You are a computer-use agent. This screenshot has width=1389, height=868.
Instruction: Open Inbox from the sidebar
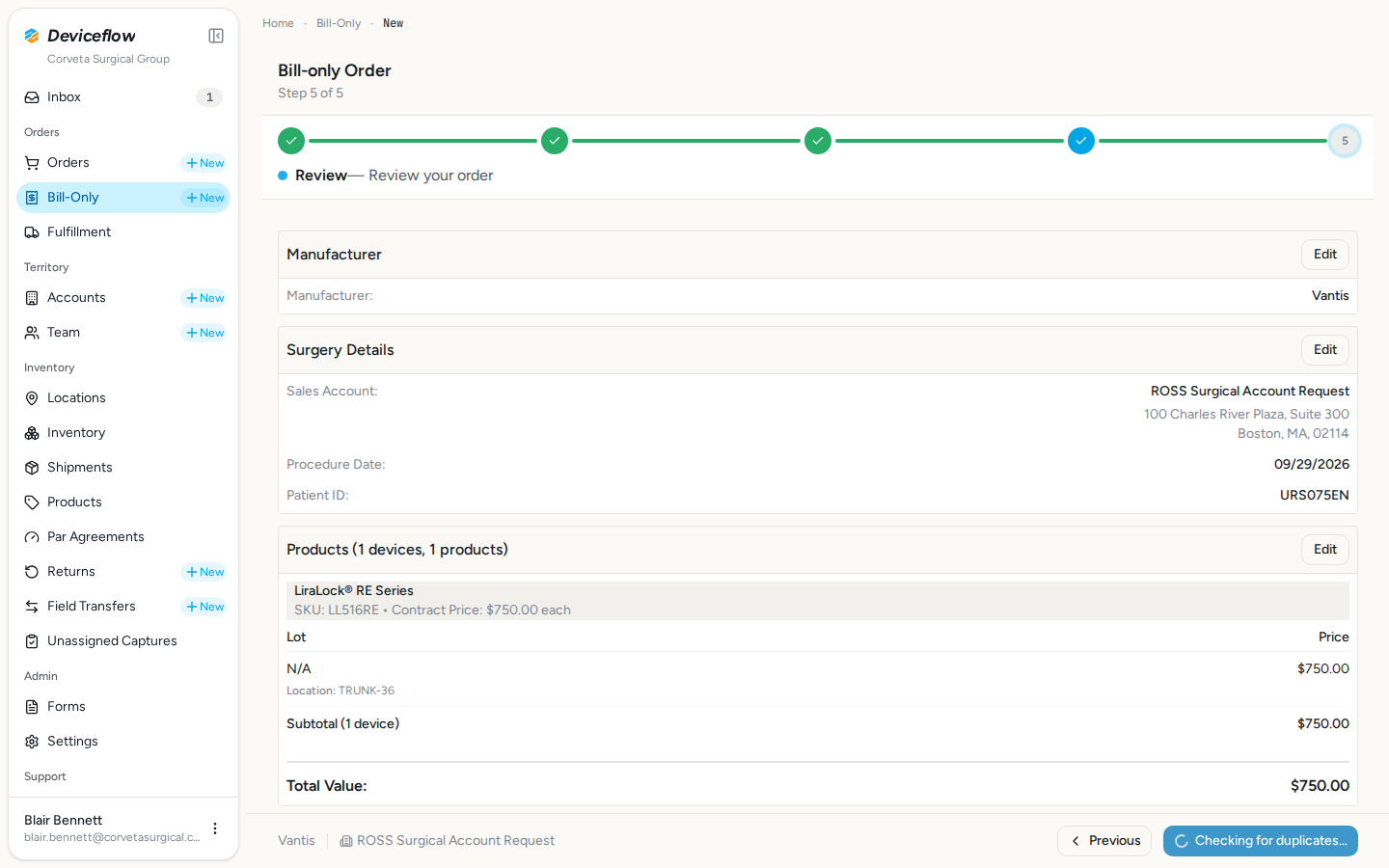[123, 97]
